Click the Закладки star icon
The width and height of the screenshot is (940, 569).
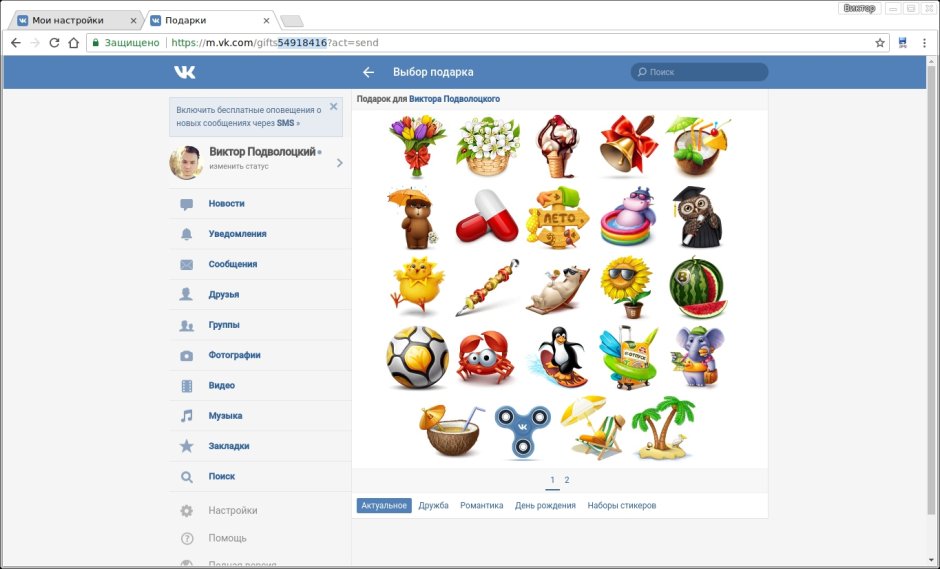click(x=187, y=446)
